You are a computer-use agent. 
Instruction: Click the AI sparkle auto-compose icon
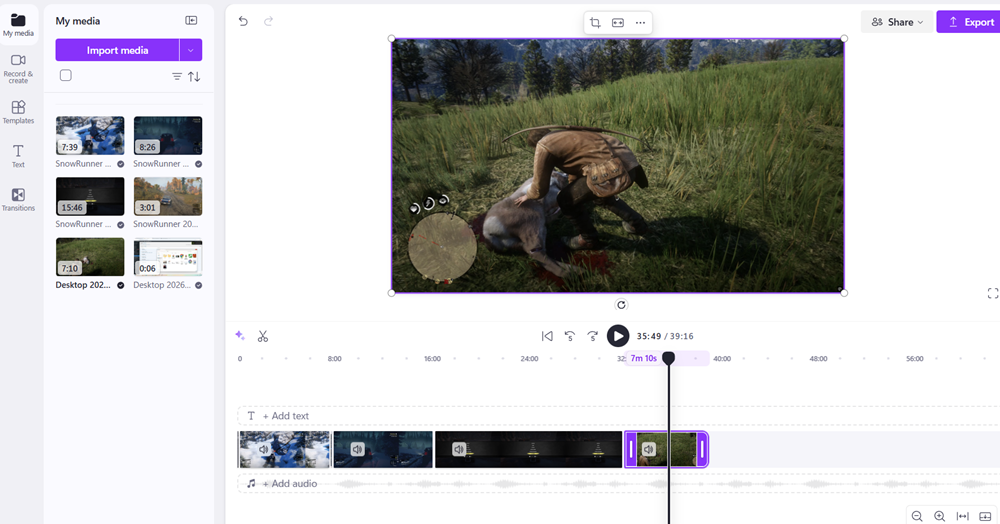coord(240,335)
